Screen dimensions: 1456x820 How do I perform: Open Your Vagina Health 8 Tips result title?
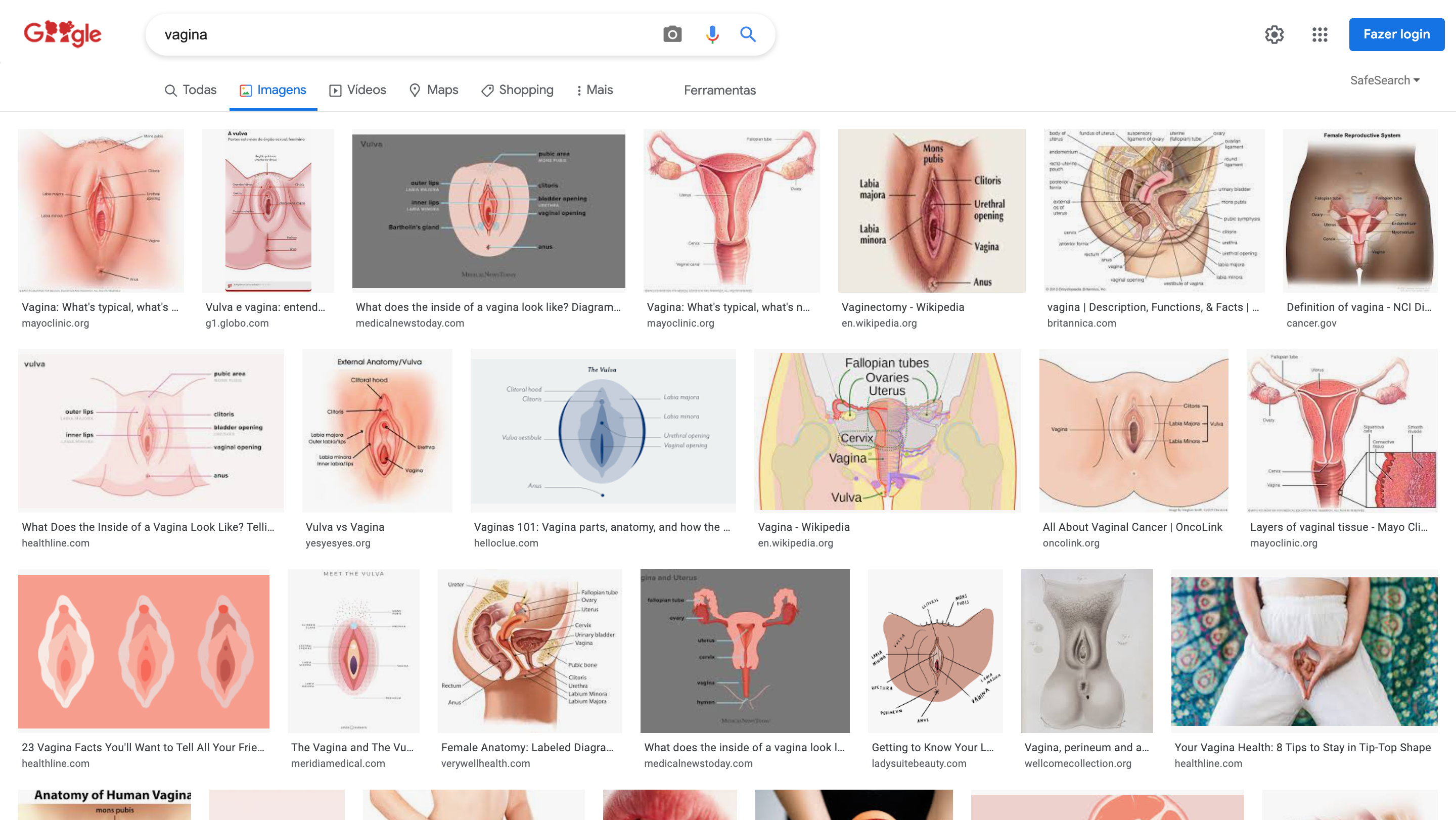click(1302, 747)
